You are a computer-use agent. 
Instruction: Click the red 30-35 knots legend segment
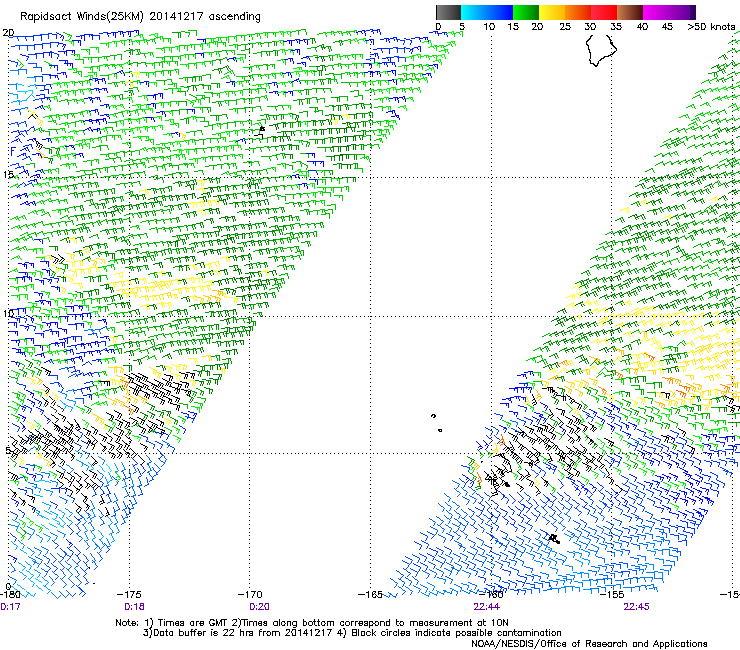(604, 12)
